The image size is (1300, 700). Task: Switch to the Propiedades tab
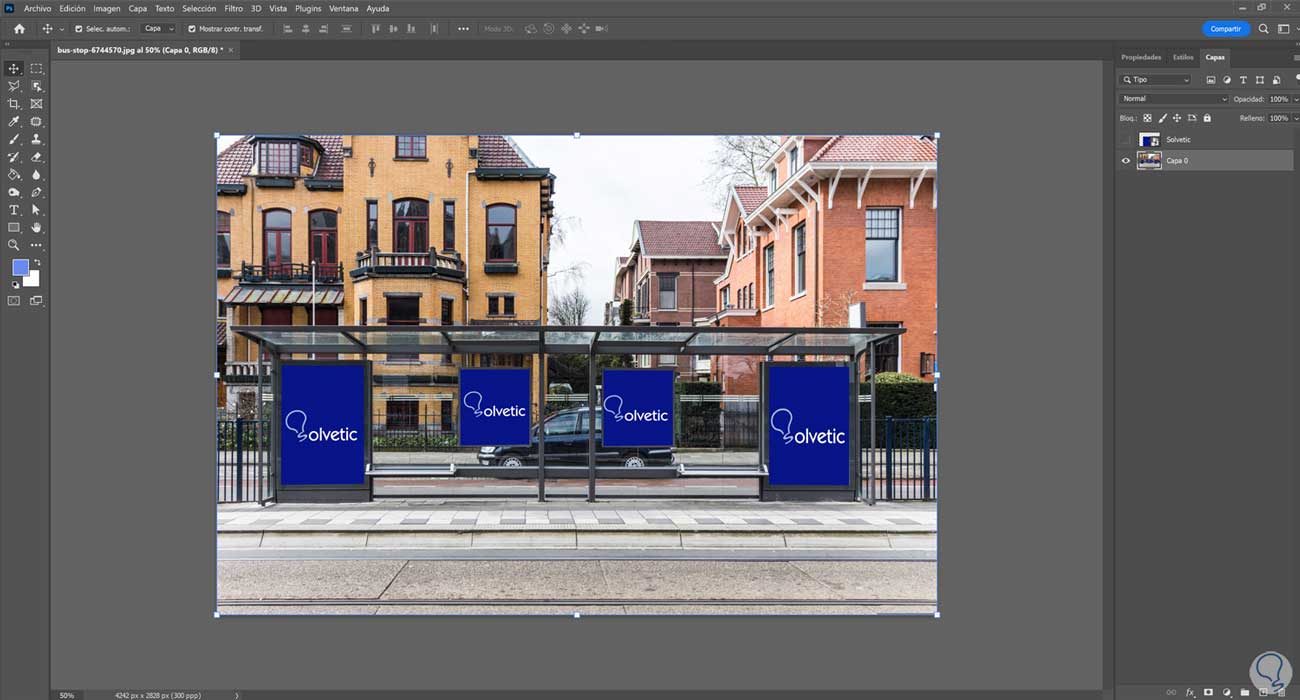pos(1141,58)
